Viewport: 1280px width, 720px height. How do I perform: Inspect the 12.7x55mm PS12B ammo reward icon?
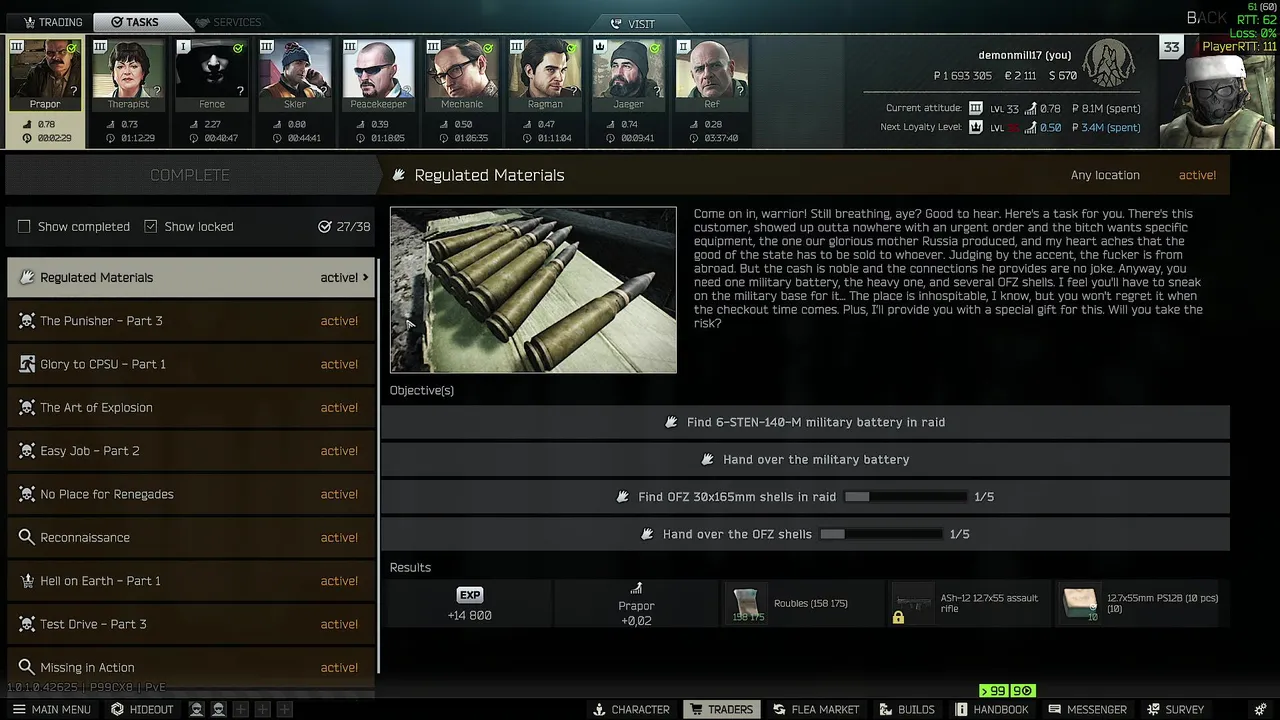[1080, 604]
